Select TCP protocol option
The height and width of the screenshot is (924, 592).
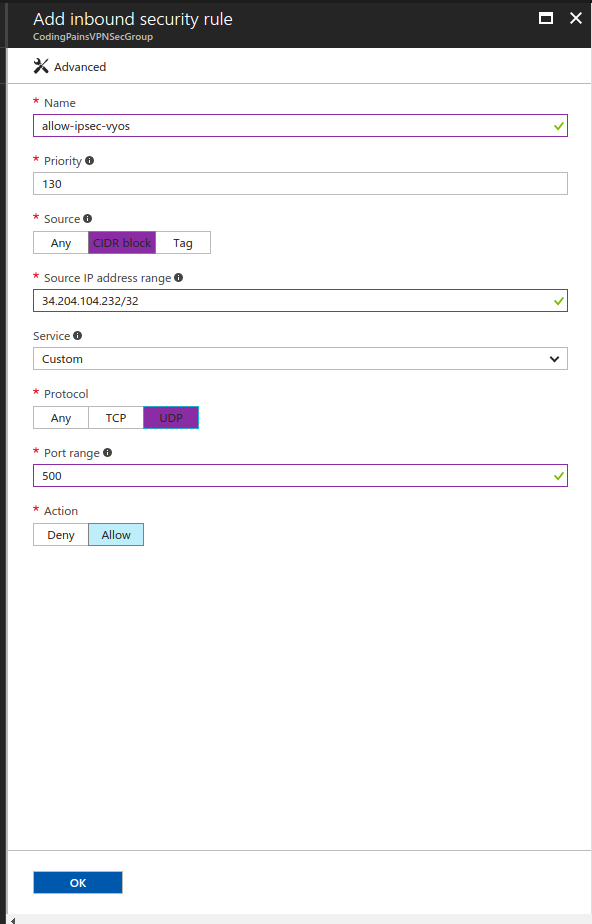coord(115,418)
